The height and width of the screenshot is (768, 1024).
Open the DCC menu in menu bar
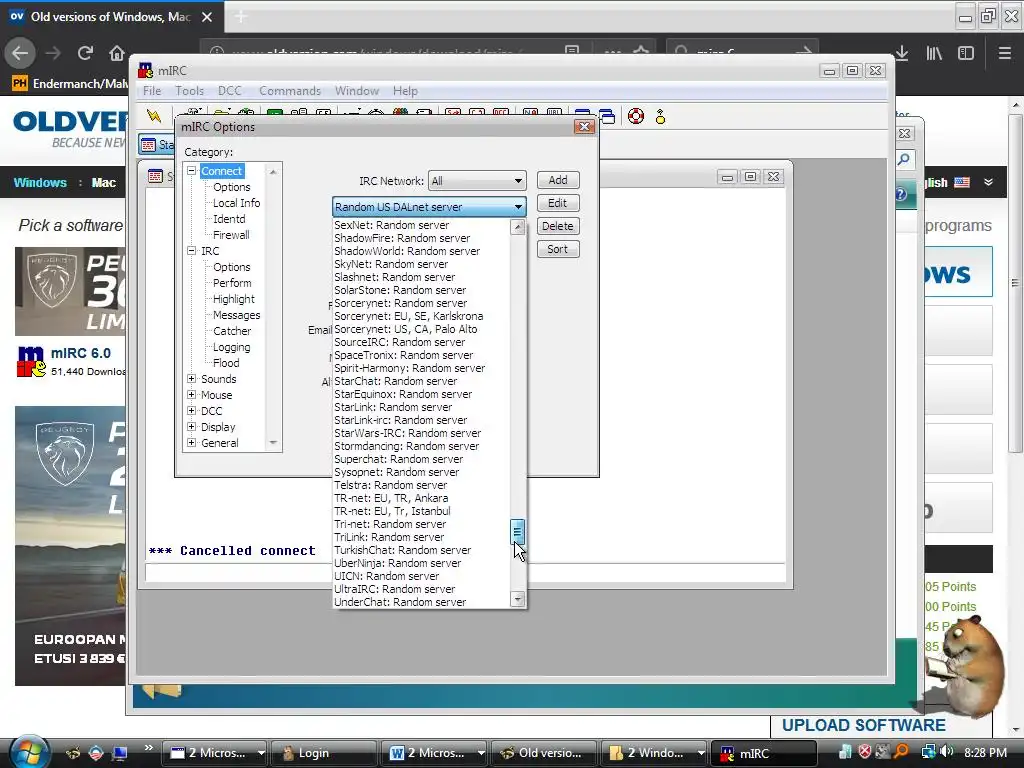tap(230, 91)
